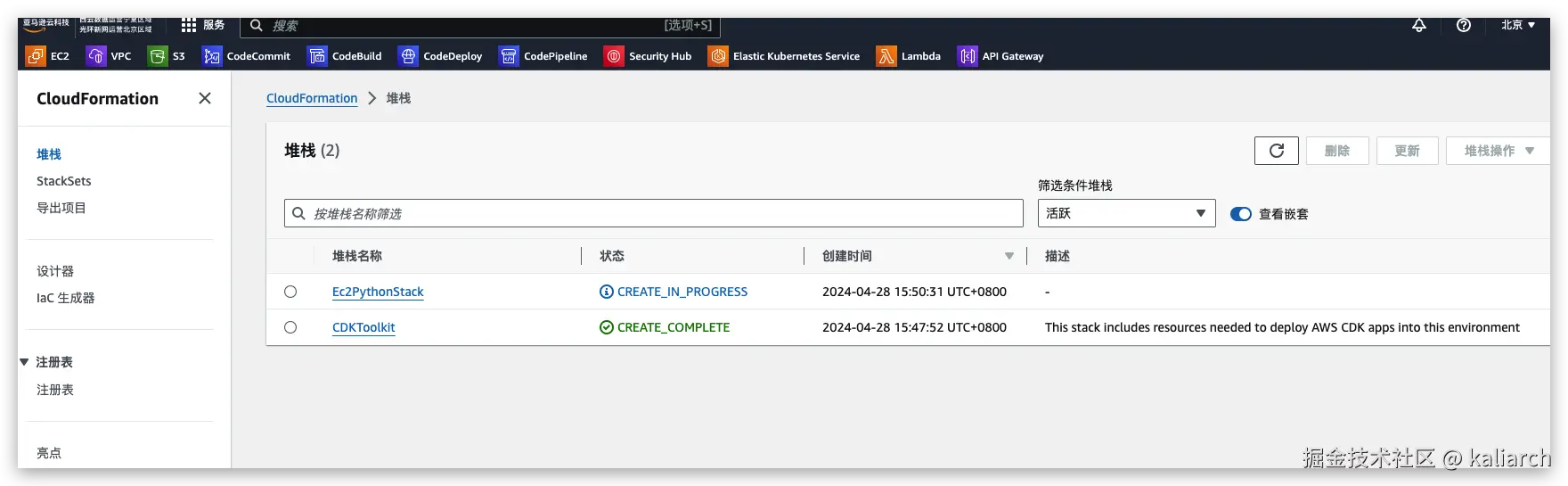The image size is (1568, 486).
Task: Open StackSets in sidebar
Action: click(x=64, y=181)
